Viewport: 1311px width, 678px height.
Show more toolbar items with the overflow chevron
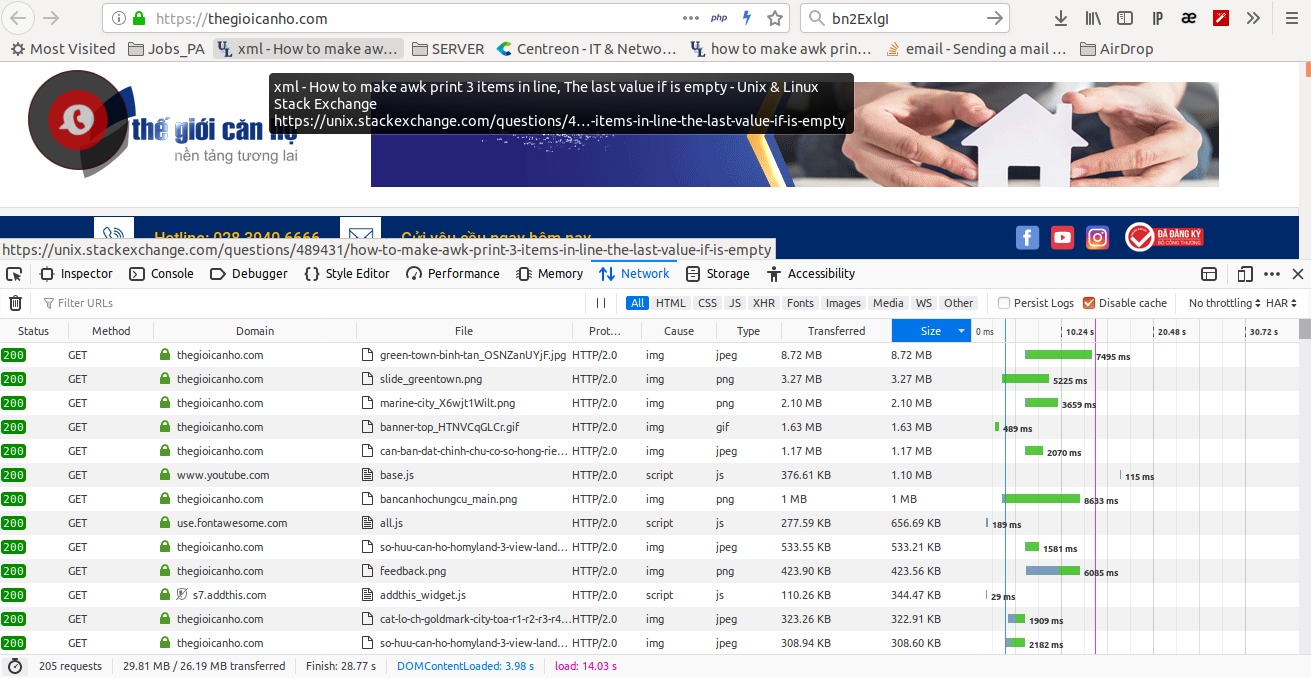point(1253,18)
